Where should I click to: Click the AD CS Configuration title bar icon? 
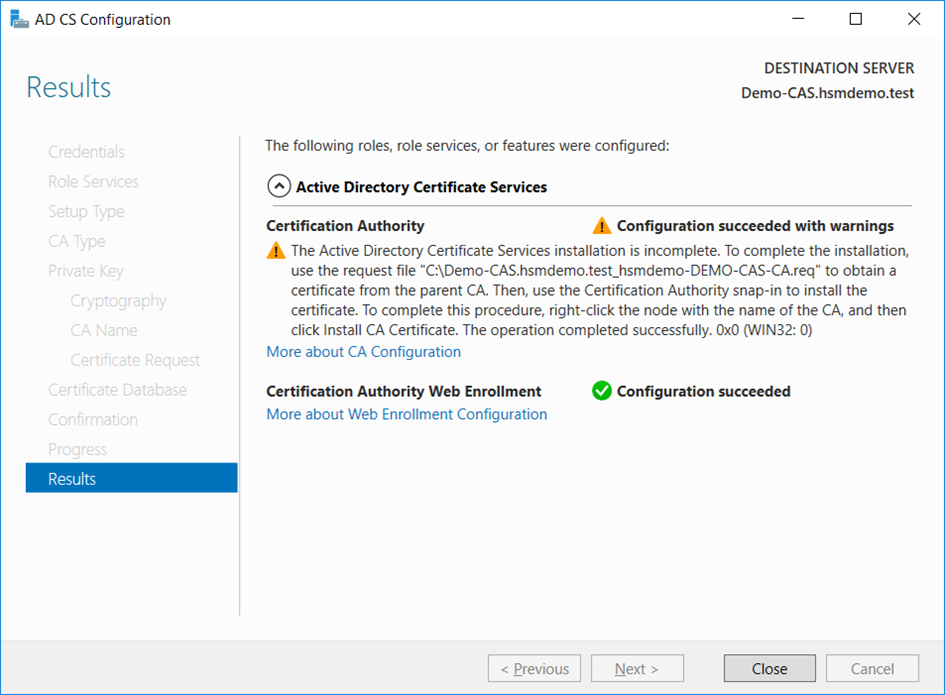point(20,19)
